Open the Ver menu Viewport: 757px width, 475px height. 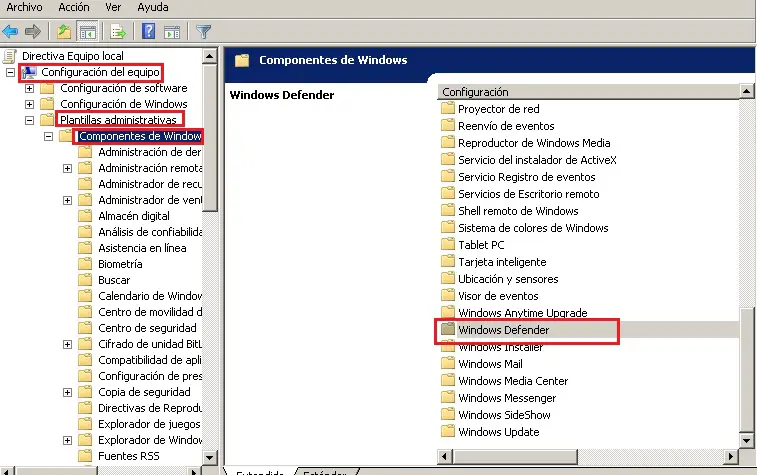tap(113, 7)
